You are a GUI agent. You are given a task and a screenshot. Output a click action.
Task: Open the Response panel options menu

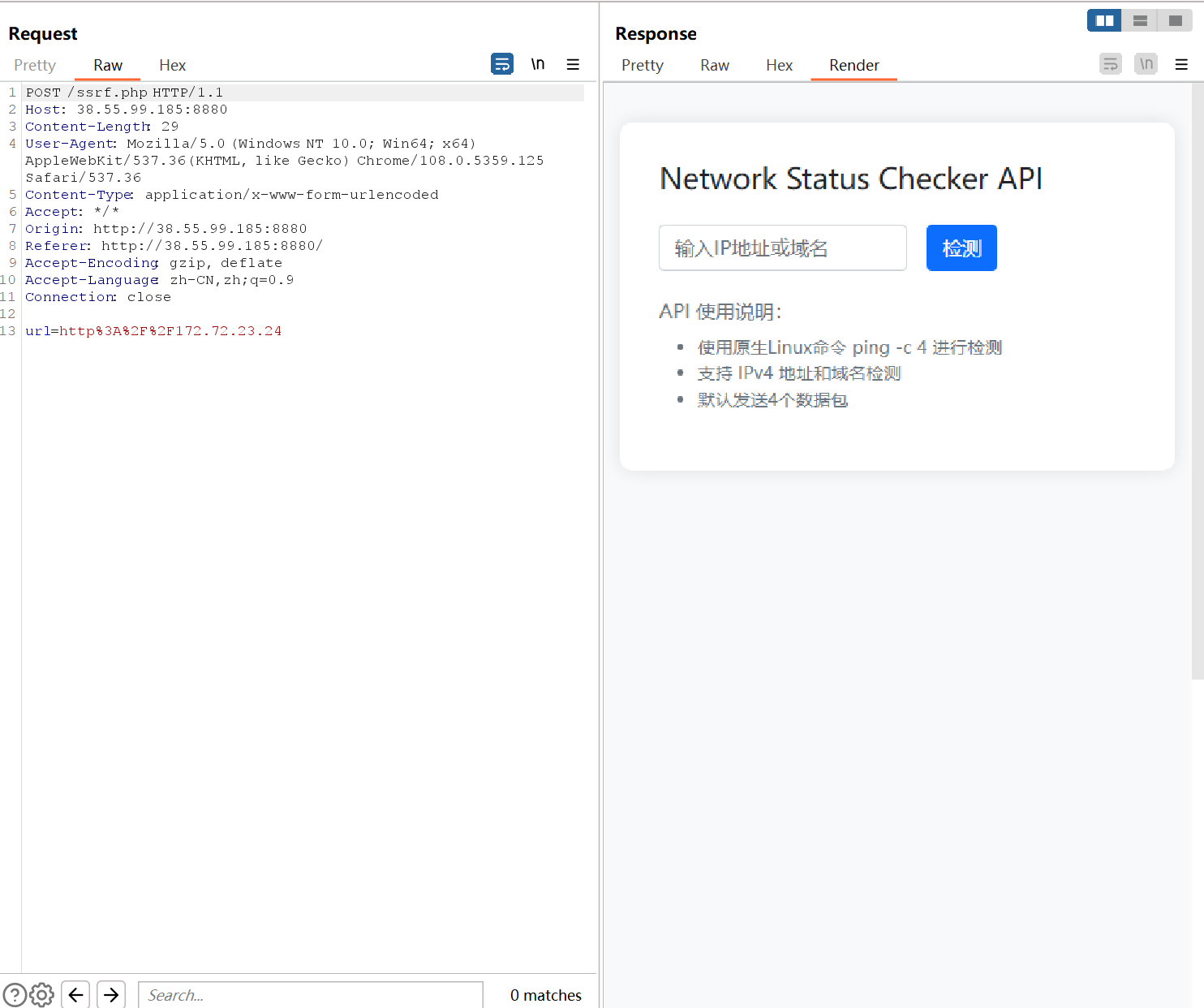tap(1181, 64)
